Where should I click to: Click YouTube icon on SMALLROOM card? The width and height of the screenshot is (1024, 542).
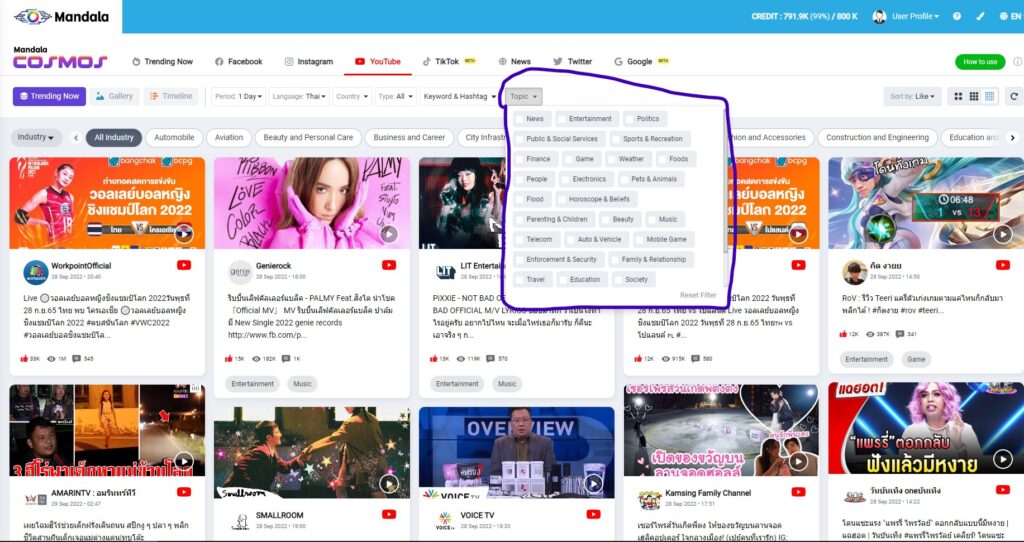click(389, 515)
